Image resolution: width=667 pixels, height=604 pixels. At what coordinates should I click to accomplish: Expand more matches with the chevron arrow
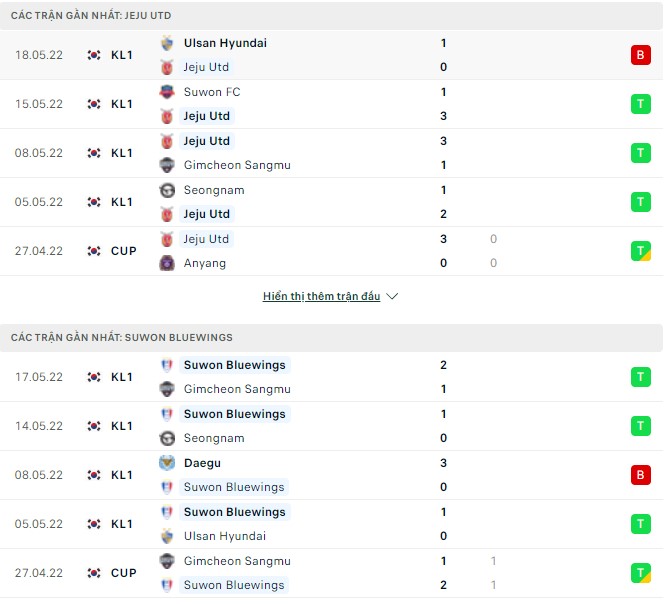coord(392,297)
